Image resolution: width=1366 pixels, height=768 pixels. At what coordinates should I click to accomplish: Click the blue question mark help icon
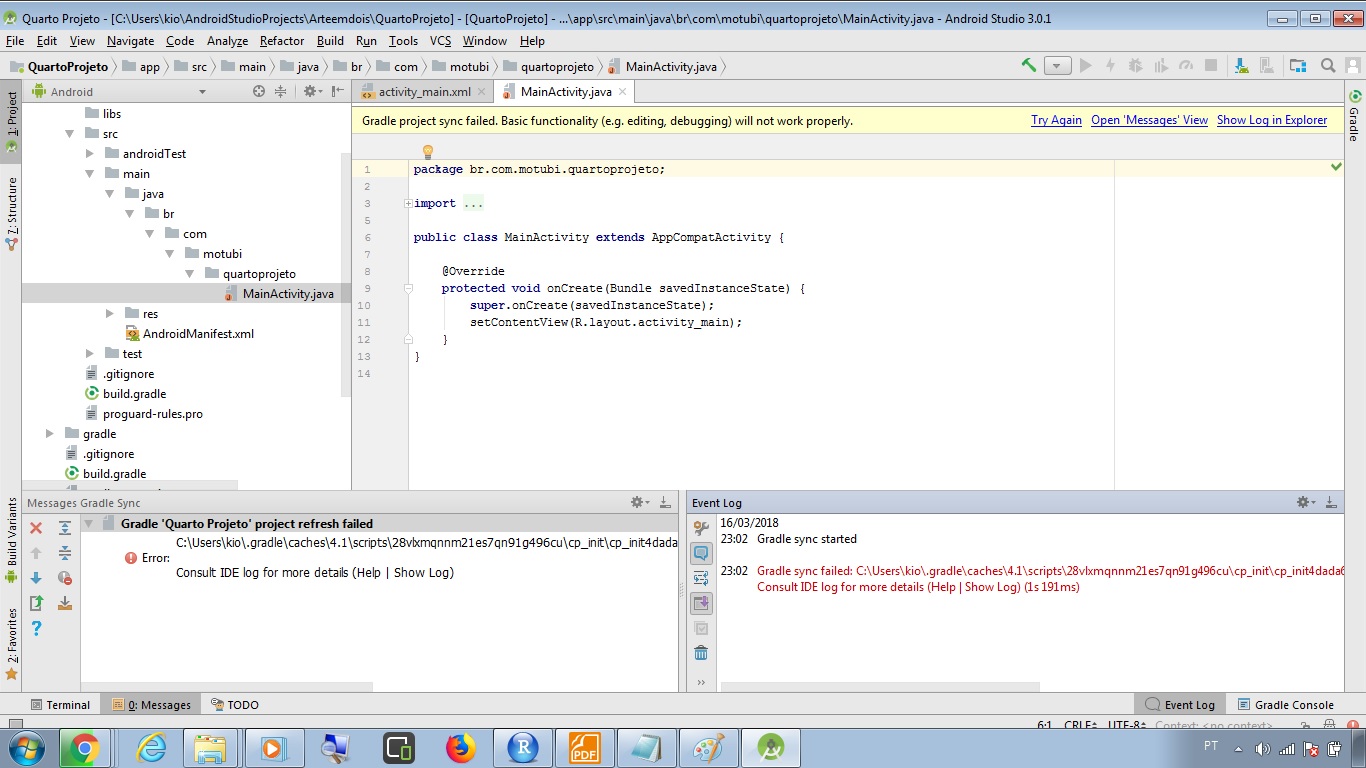click(x=36, y=628)
